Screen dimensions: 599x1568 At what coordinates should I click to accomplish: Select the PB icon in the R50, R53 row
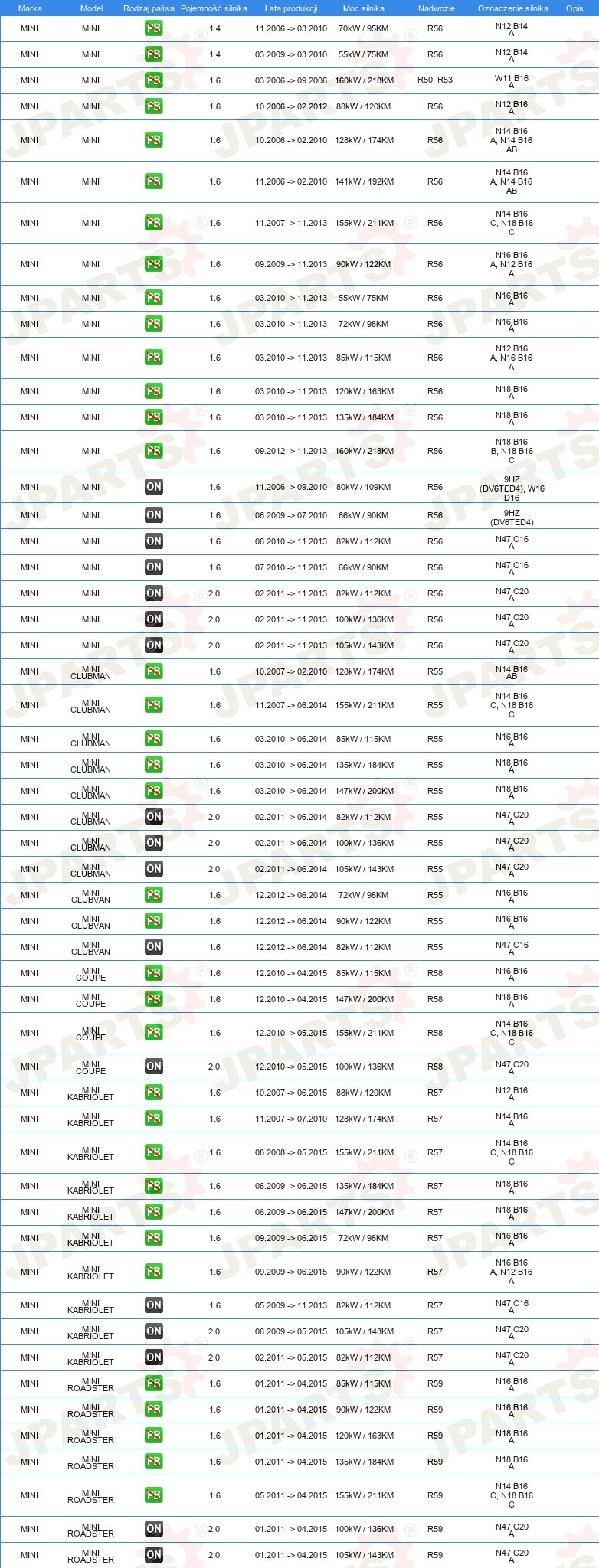[x=153, y=80]
